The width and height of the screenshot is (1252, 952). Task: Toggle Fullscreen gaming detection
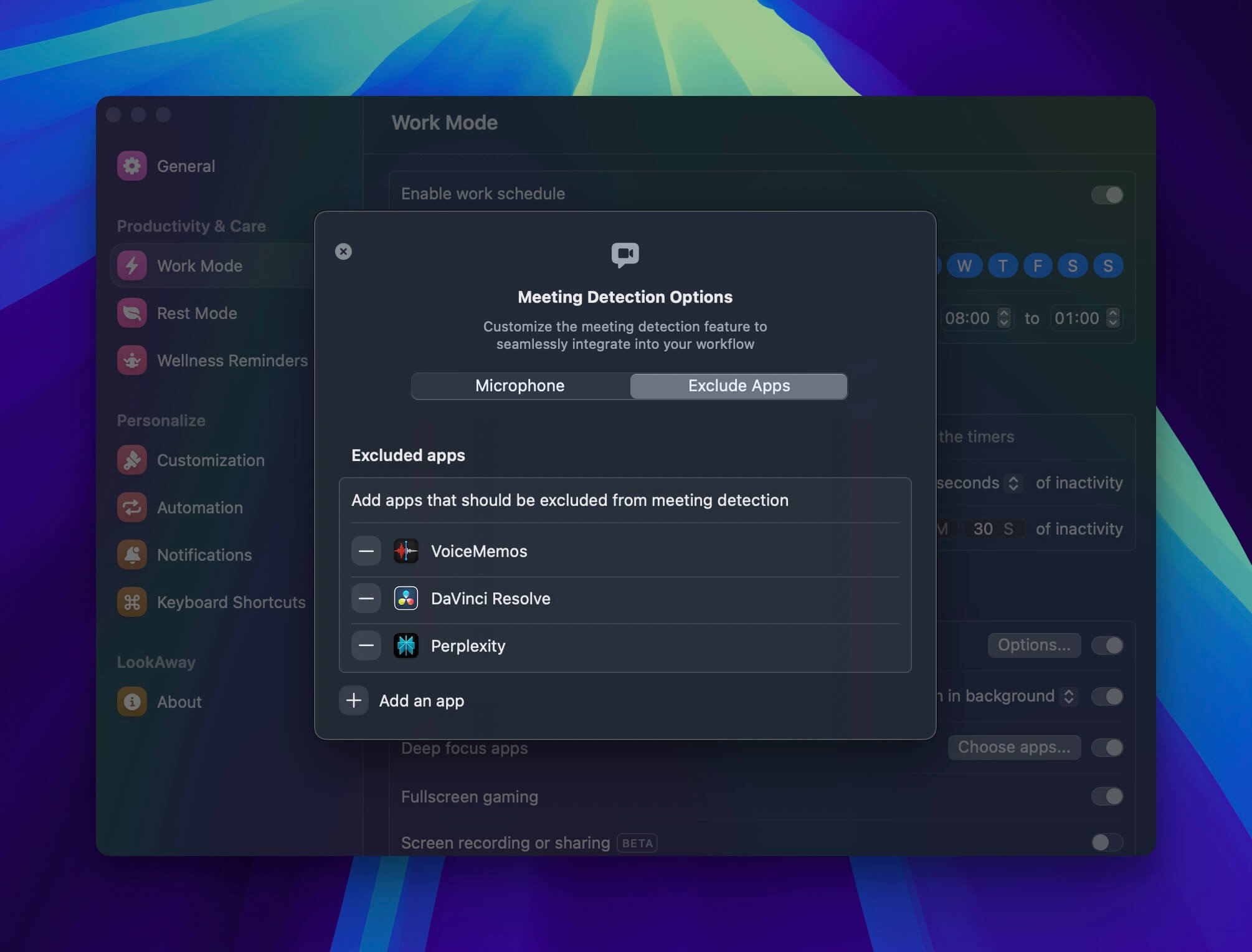coord(1107,796)
